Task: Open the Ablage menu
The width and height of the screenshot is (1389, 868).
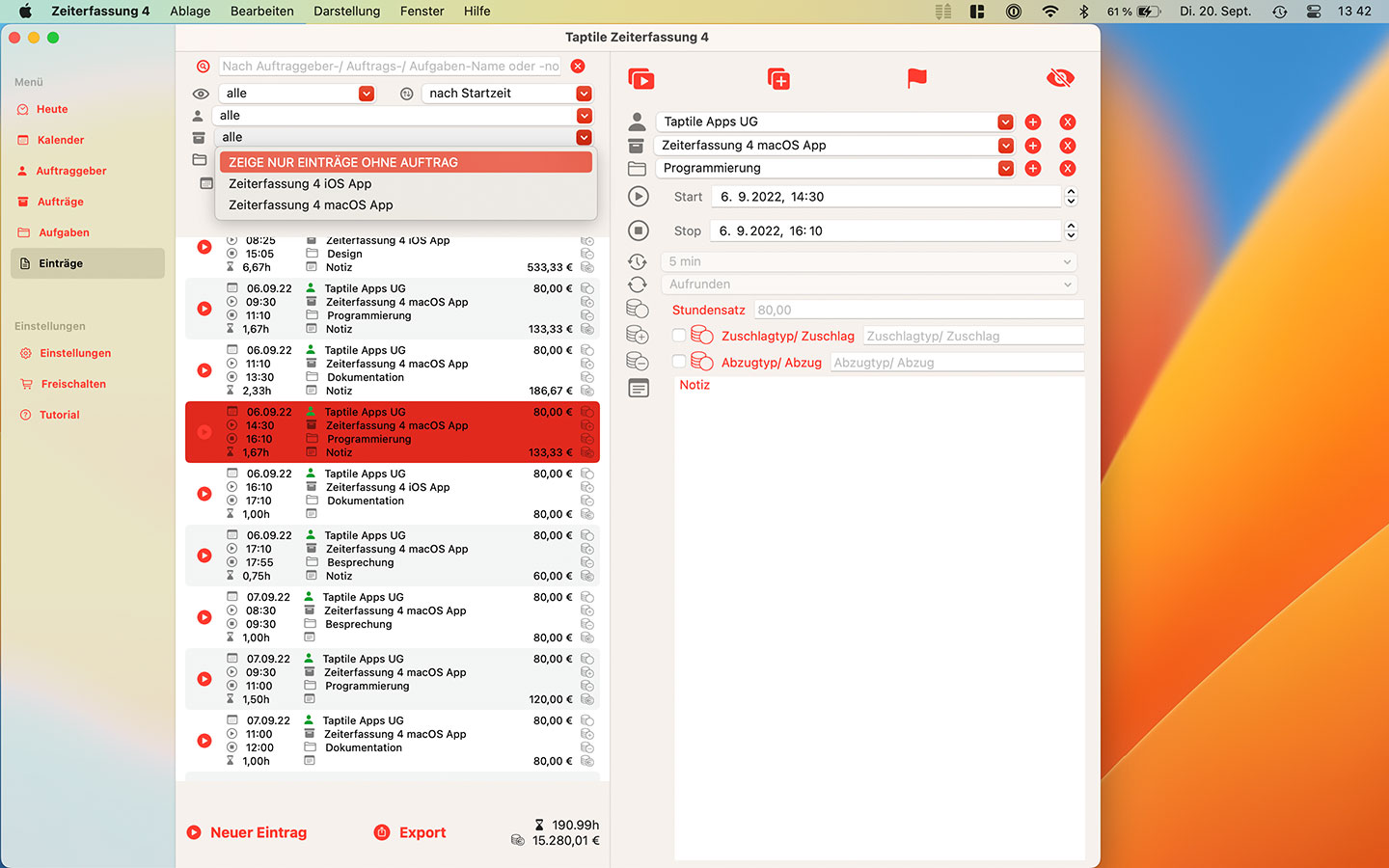Action: coord(190,12)
